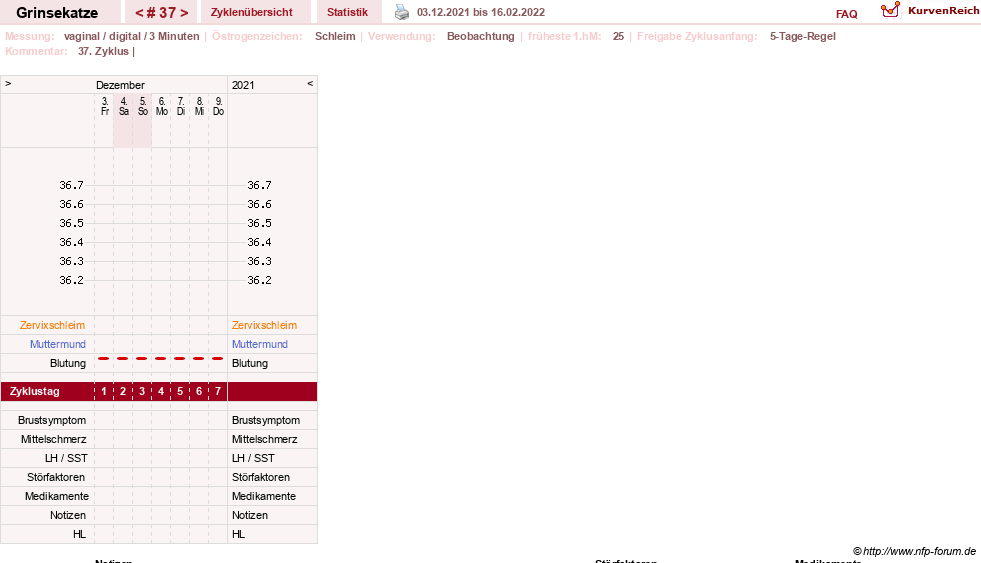Screen dimensions: 981x563
Task: Click the bleeding mark on 6. Mo
Action: tap(161, 358)
